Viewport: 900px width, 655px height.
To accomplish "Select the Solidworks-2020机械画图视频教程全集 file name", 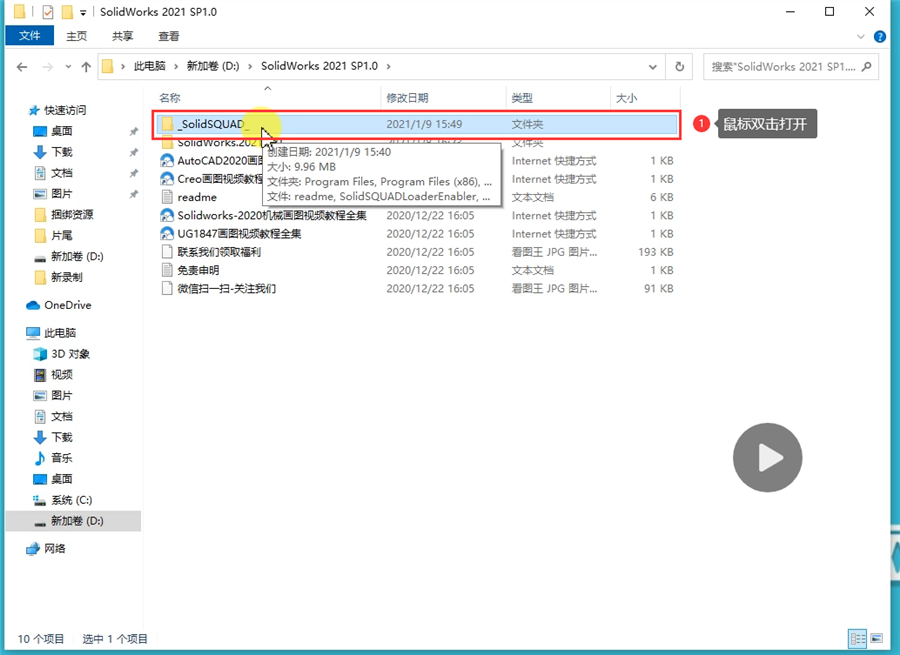I will 271,215.
